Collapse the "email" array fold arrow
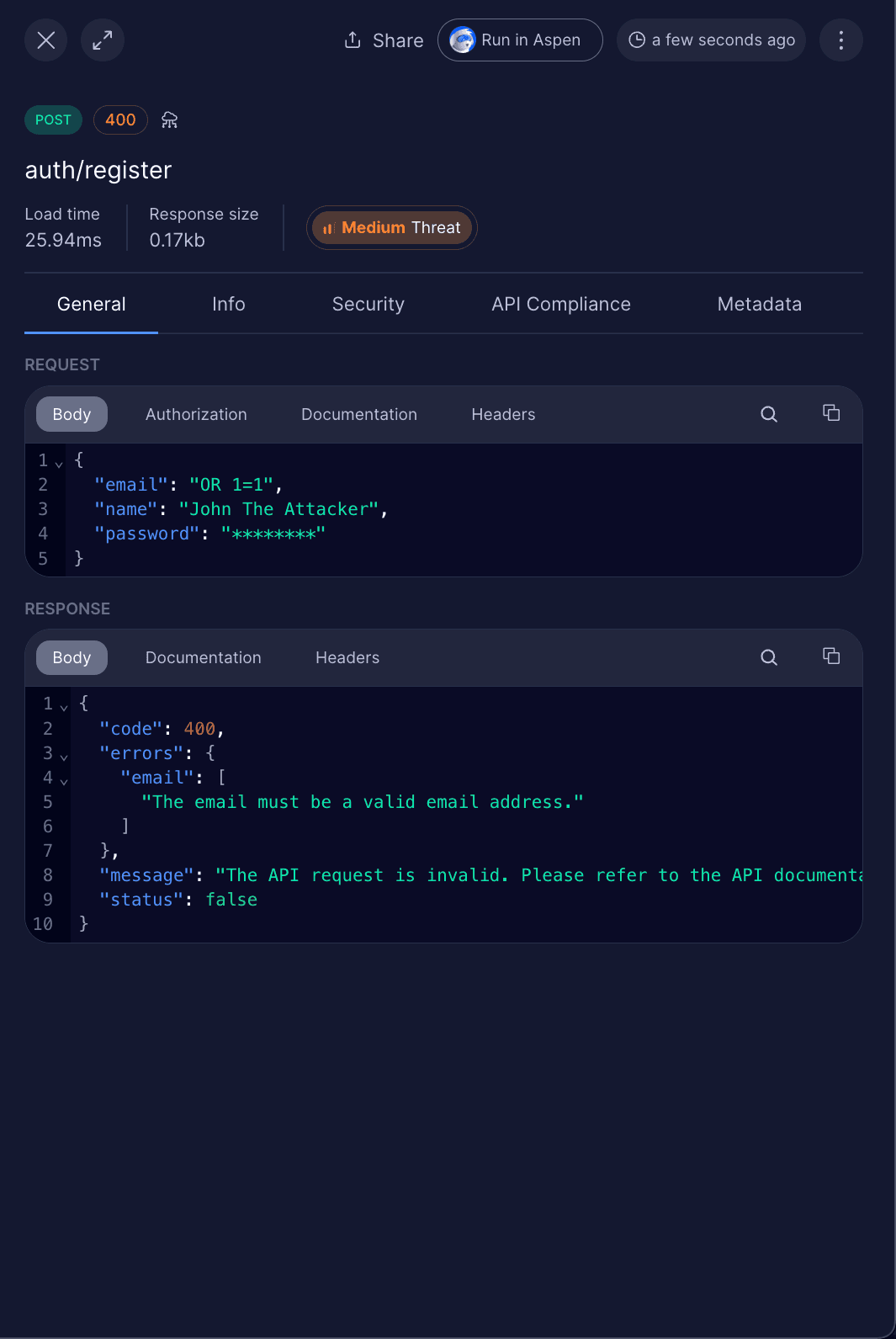This screenshot has height=1339, width=896. coord(64,781)
